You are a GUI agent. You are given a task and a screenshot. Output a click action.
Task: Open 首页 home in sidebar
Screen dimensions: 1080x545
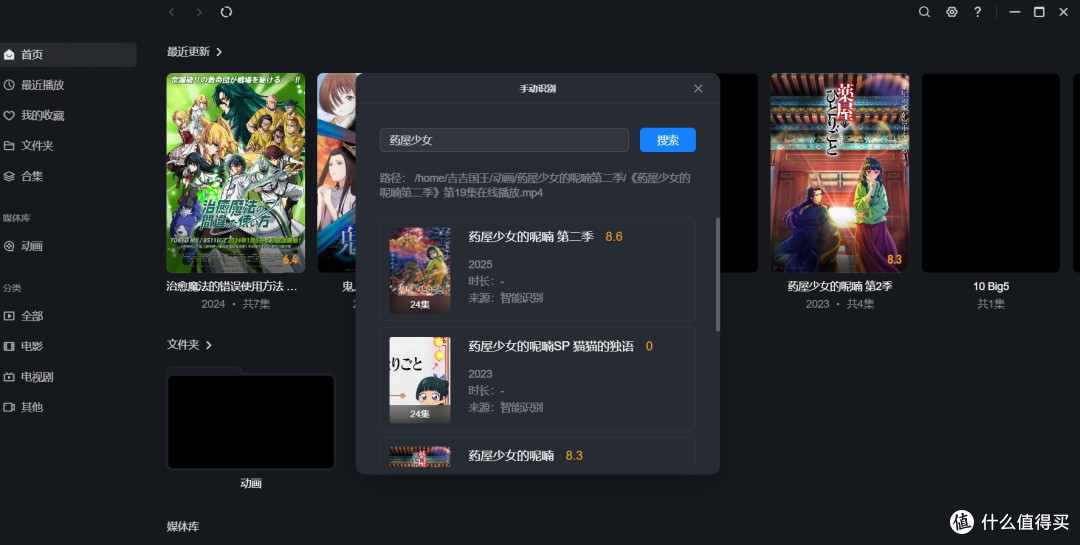[68, 54]
